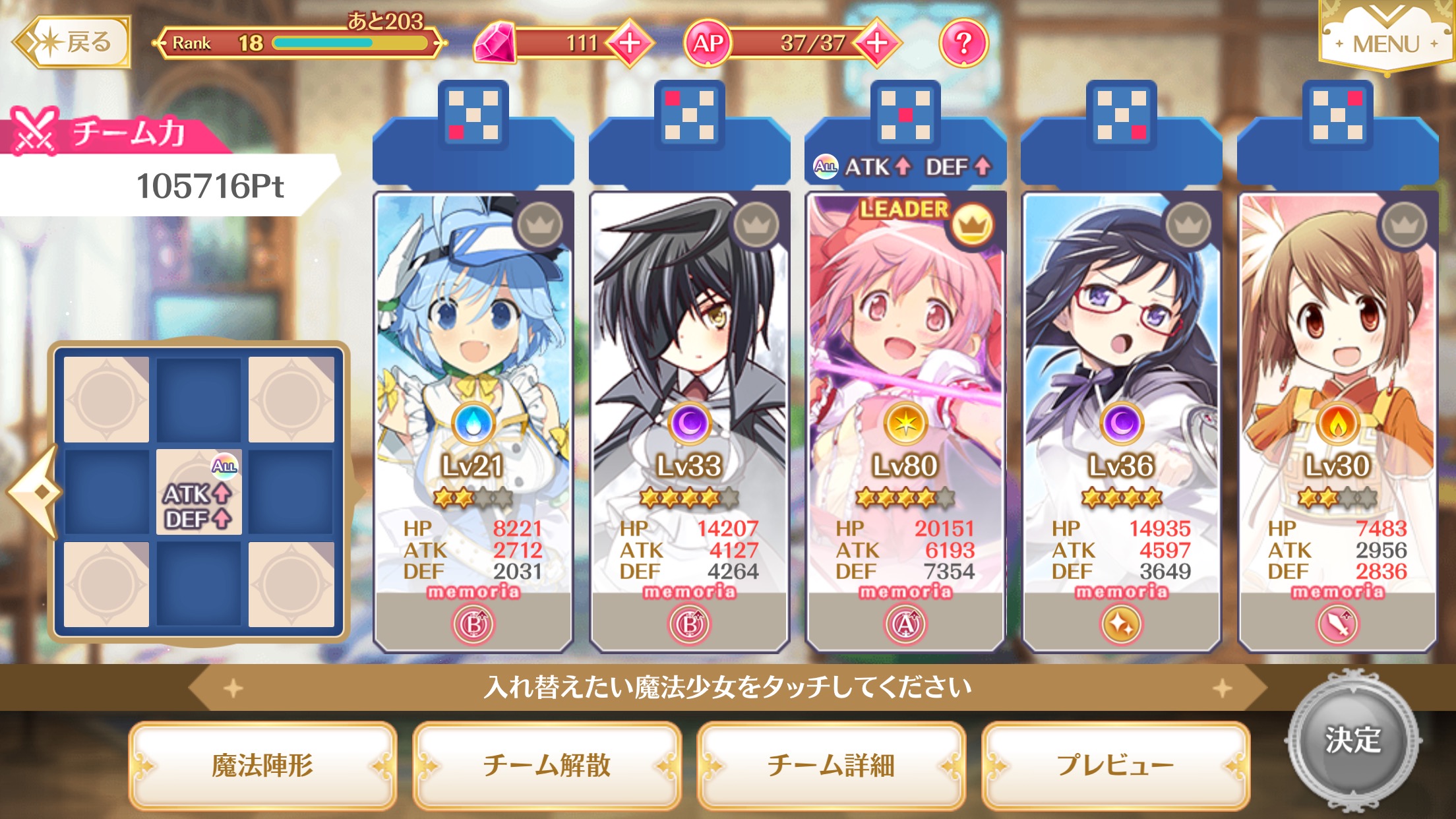Tap the Rank 18 experience progress bar
The height and width of the screenshot is (819, 1456).
click(349, 43)
